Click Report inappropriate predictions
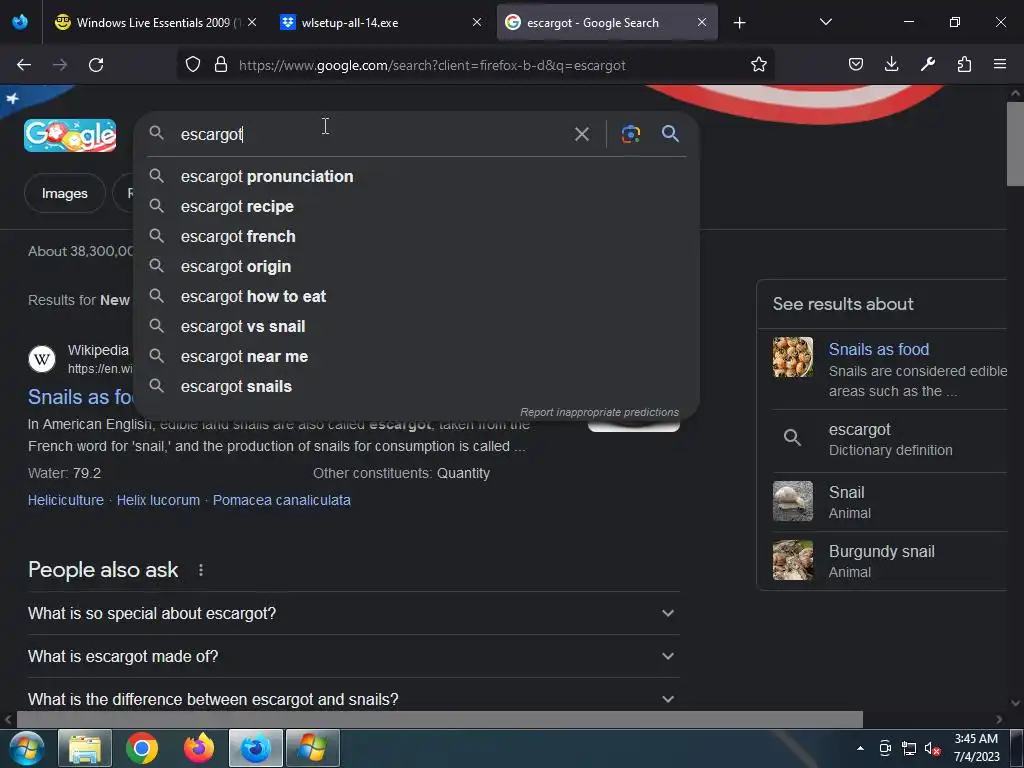 (599, 413)
